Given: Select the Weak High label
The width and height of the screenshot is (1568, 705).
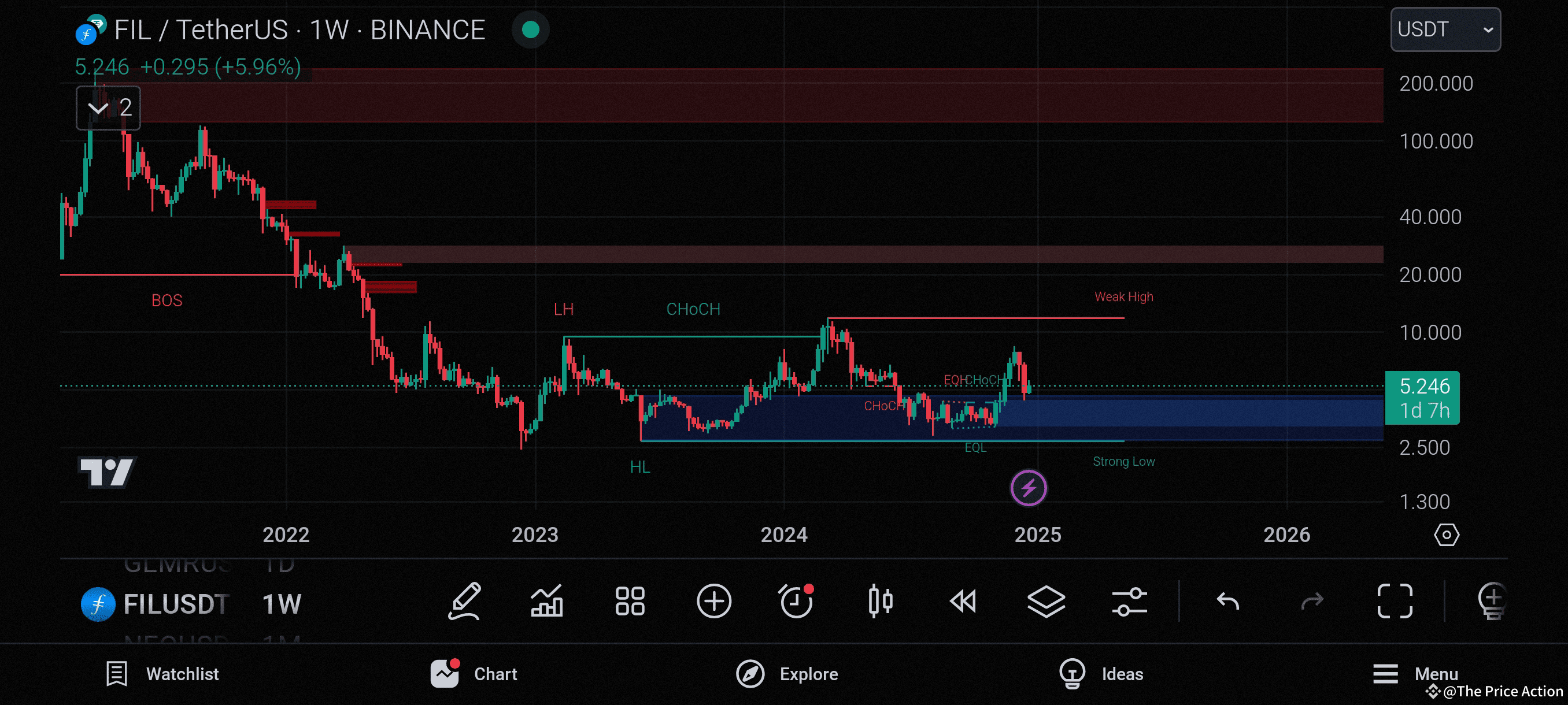Looking at the screenshot, I should point(1123,297).
